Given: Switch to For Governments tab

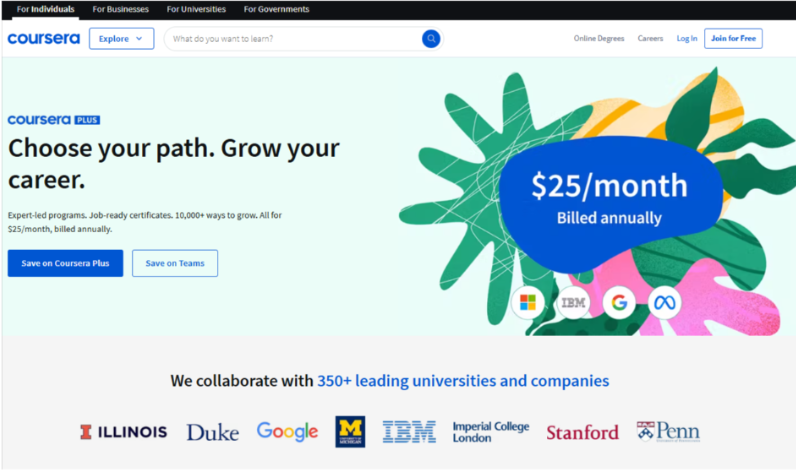Looking at the screenshot, I should [x=276, y=9].
